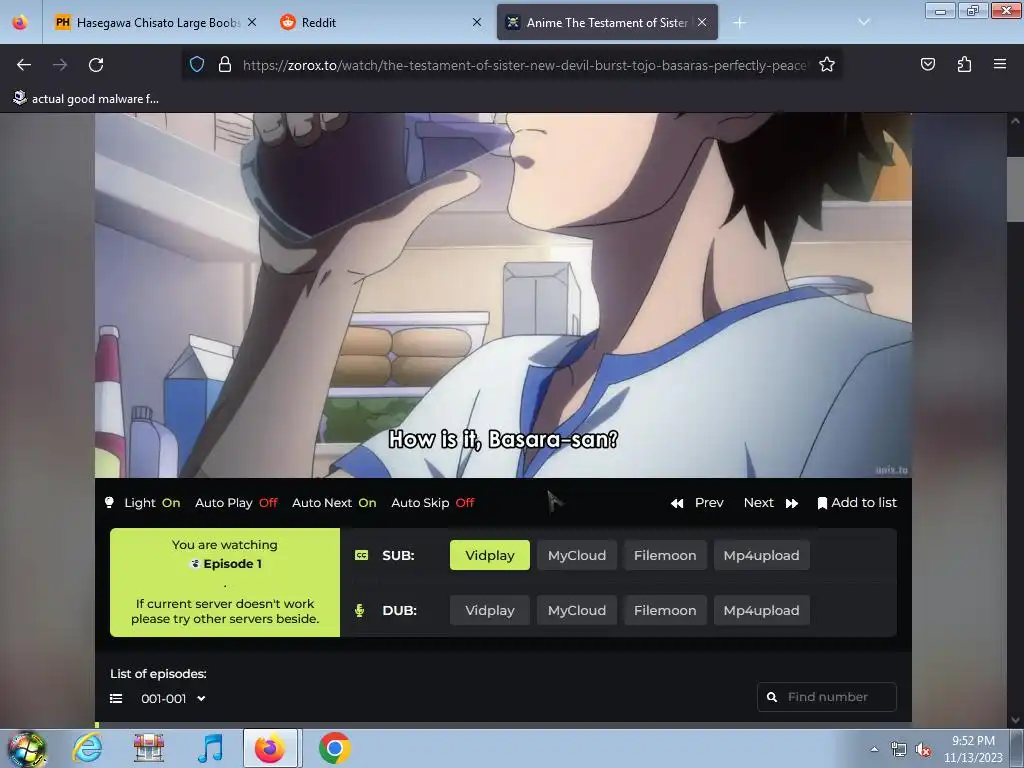
Task: Click the Firefox taskbar button
Action: coord(270,748)
